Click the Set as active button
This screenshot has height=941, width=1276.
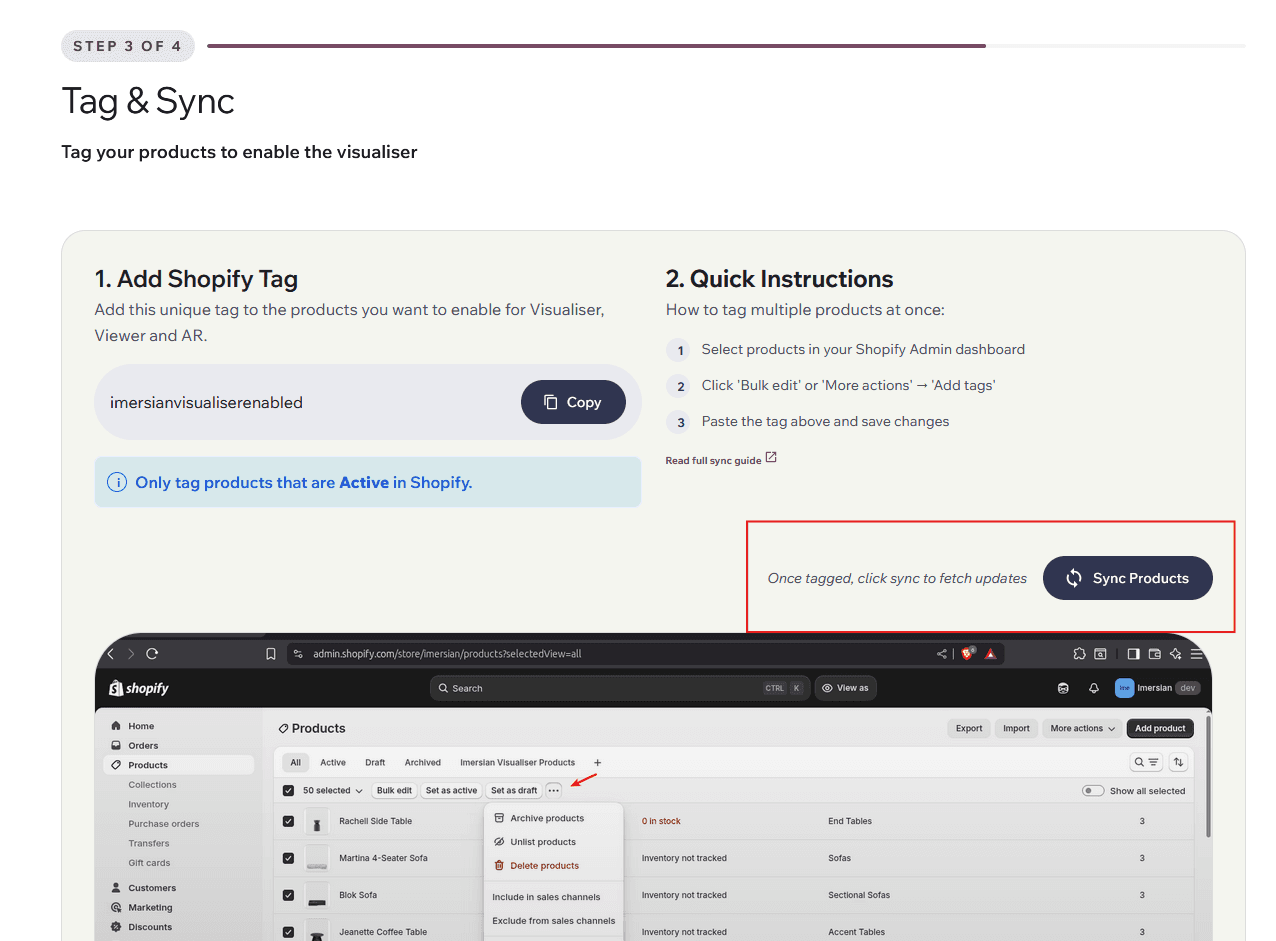pos(451,790)
